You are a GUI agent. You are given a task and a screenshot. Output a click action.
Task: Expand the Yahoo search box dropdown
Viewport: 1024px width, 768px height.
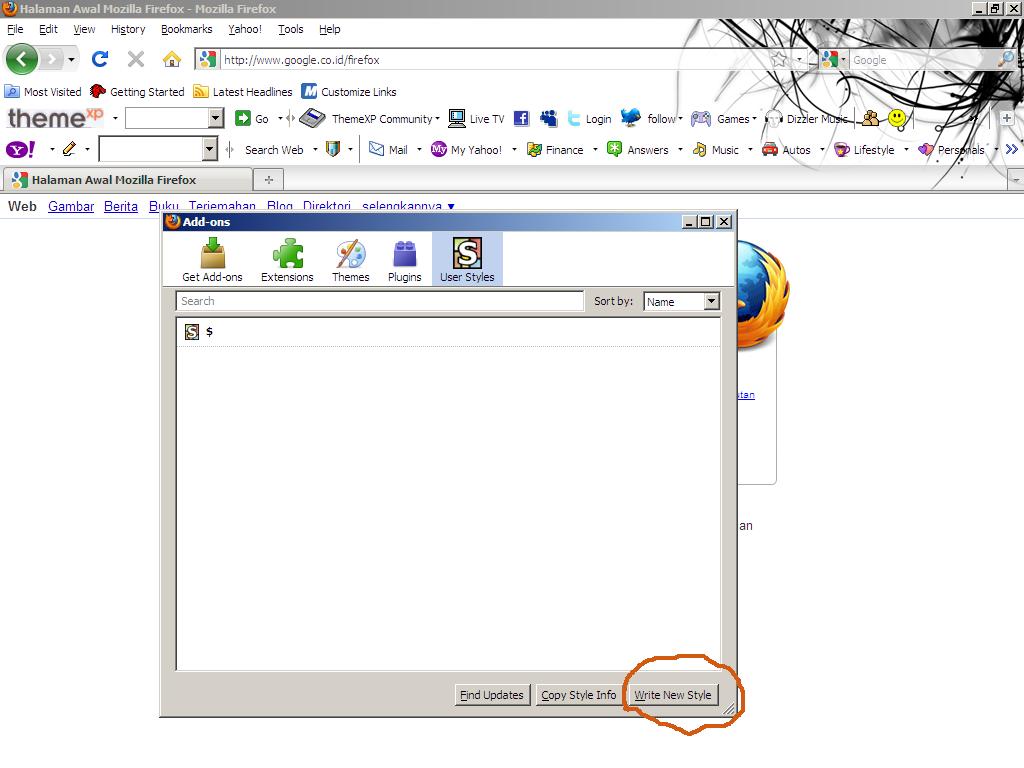[x=209, y=149]
